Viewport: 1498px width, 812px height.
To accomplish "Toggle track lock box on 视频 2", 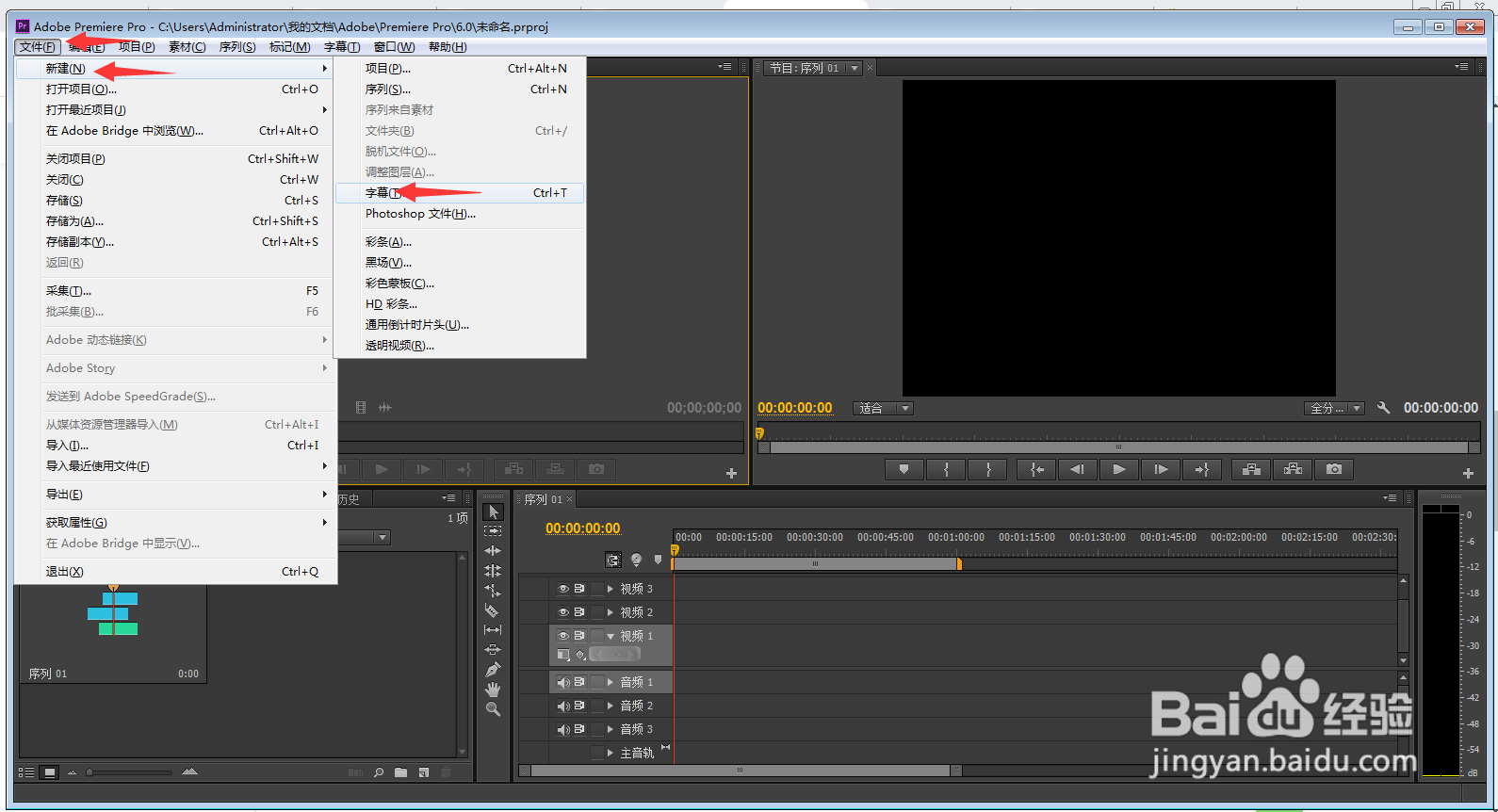I will pyautogui.click(x=597, y=612).
